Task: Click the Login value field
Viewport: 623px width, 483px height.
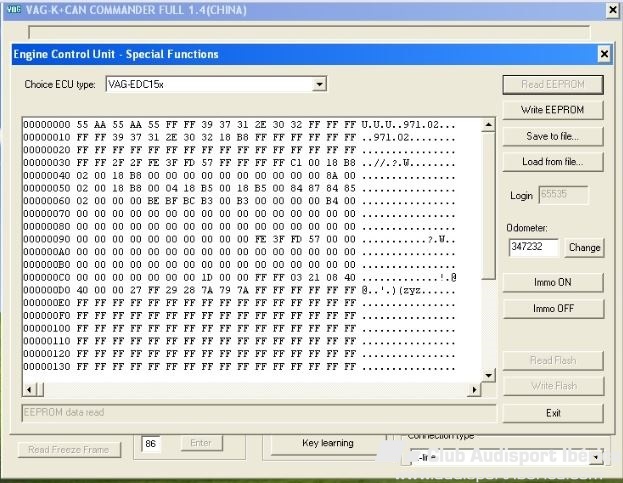Action: click(x=563, y=195)
